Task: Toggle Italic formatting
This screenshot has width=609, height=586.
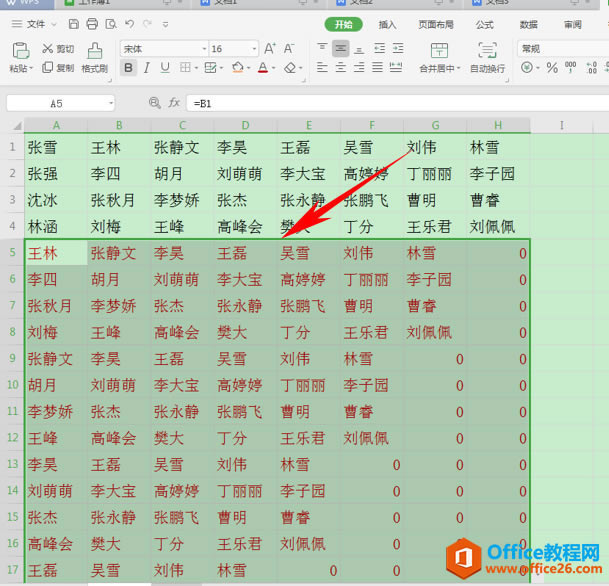Action: click(146, 68)
